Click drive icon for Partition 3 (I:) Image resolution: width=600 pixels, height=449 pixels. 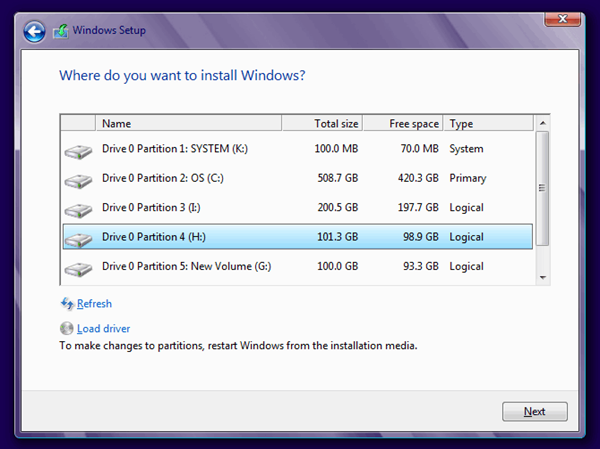[x=78, y=211]
